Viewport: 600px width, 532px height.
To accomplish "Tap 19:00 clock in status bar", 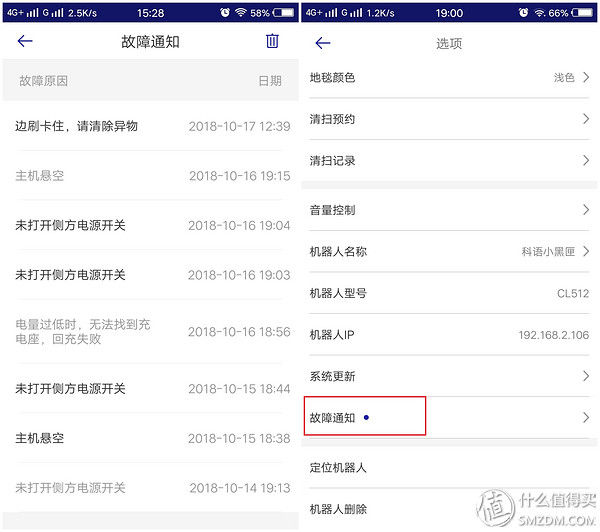I will (x=449, y=13).
